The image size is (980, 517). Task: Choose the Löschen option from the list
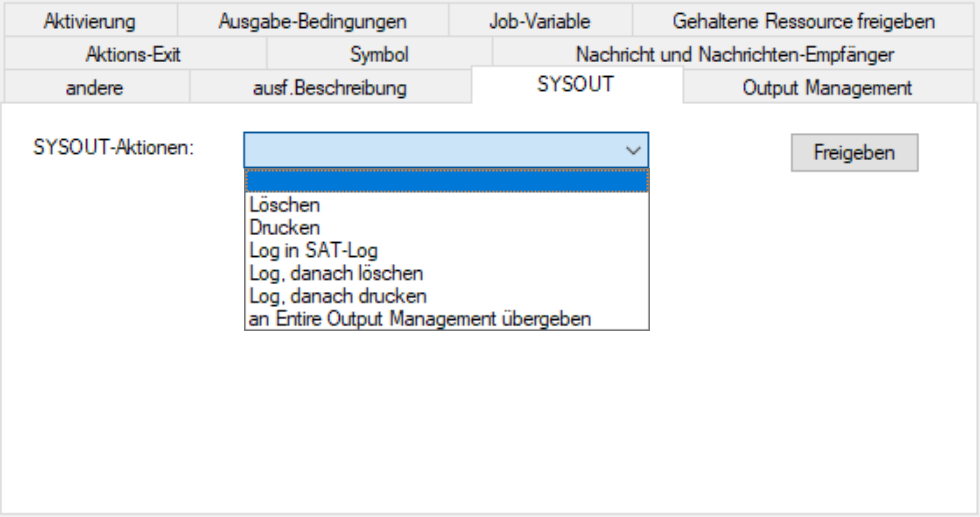(285, 205)
